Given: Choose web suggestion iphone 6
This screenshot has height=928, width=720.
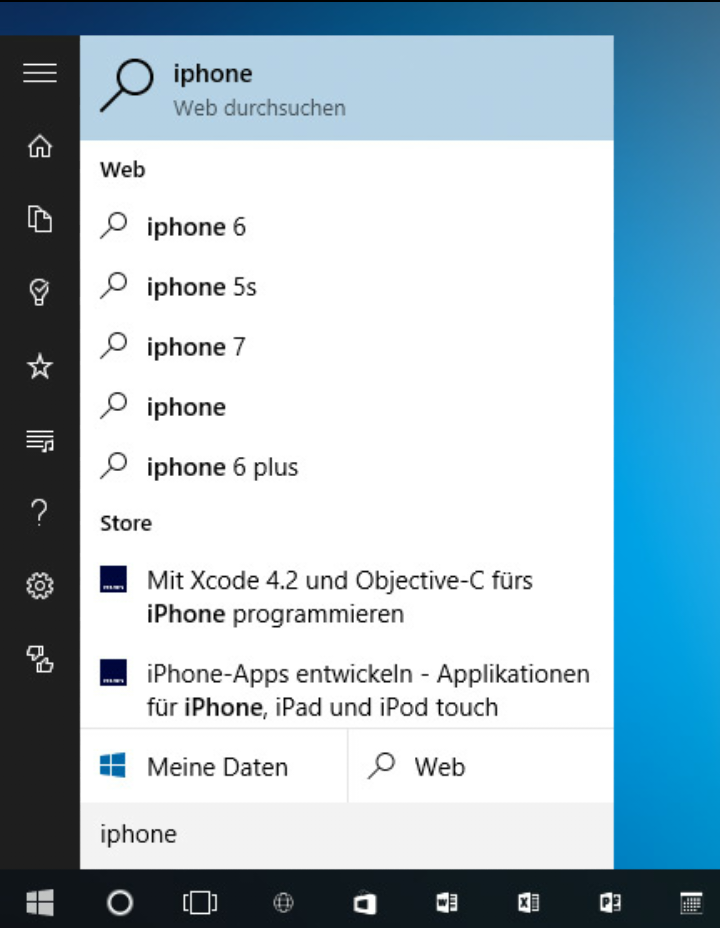Looking at the screenshot, I should pos(347,227).
